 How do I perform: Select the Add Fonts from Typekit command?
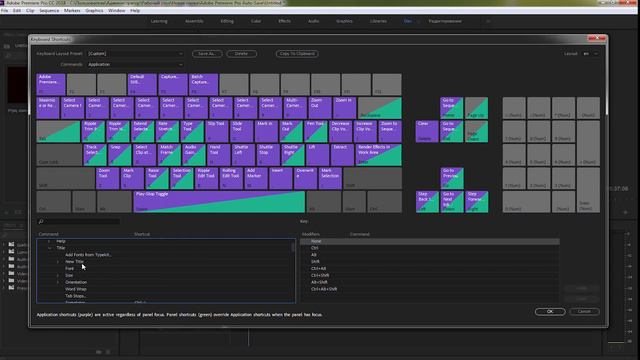(88, 255)
